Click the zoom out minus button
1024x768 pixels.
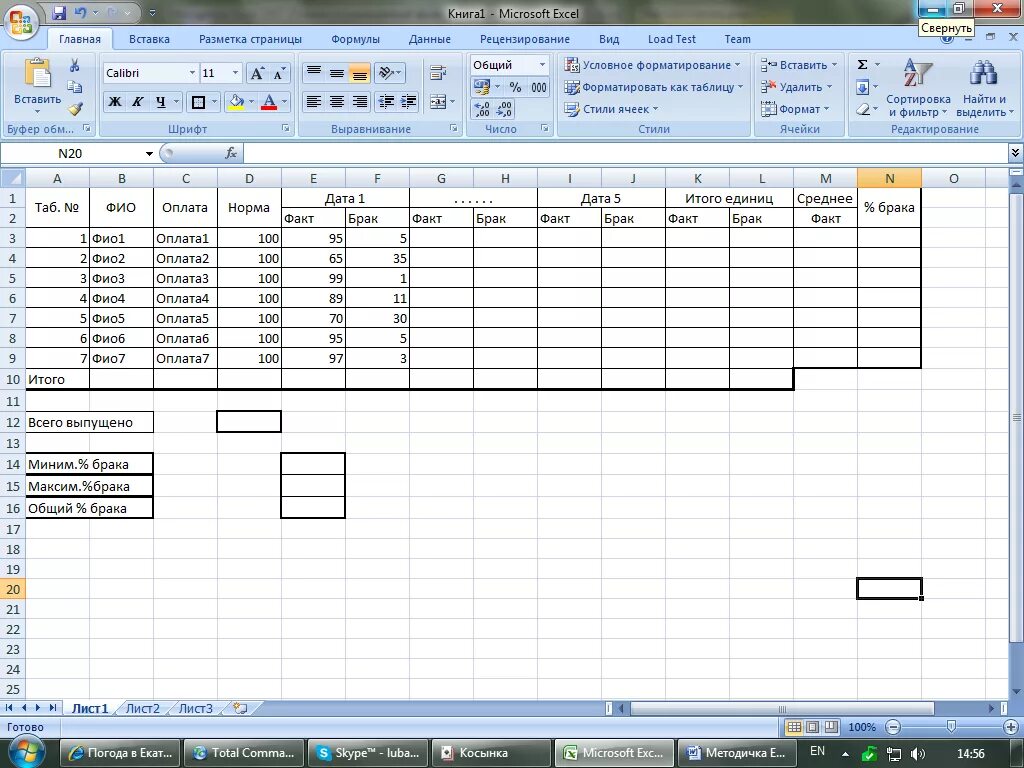(893, 727)
